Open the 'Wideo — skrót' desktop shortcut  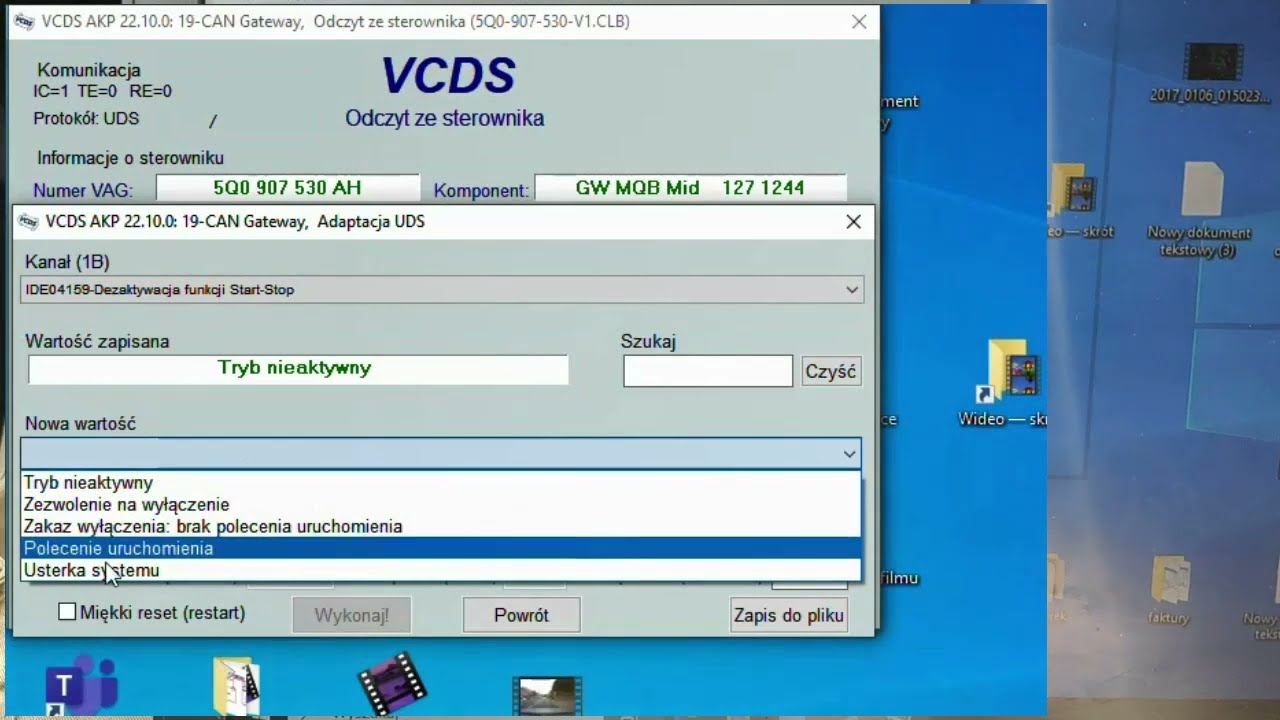click(1010, 383)
